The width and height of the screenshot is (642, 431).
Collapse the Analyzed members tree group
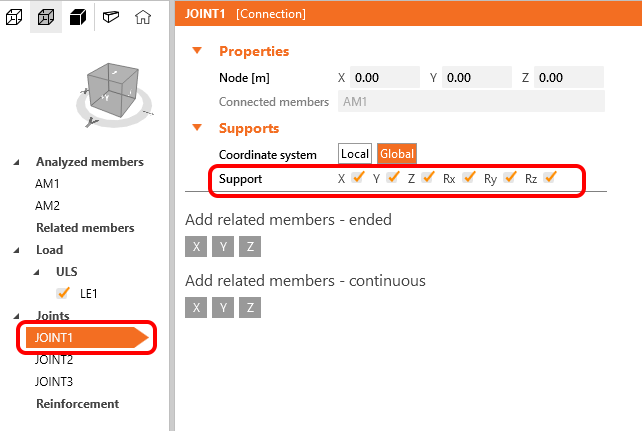coord(16,162)
